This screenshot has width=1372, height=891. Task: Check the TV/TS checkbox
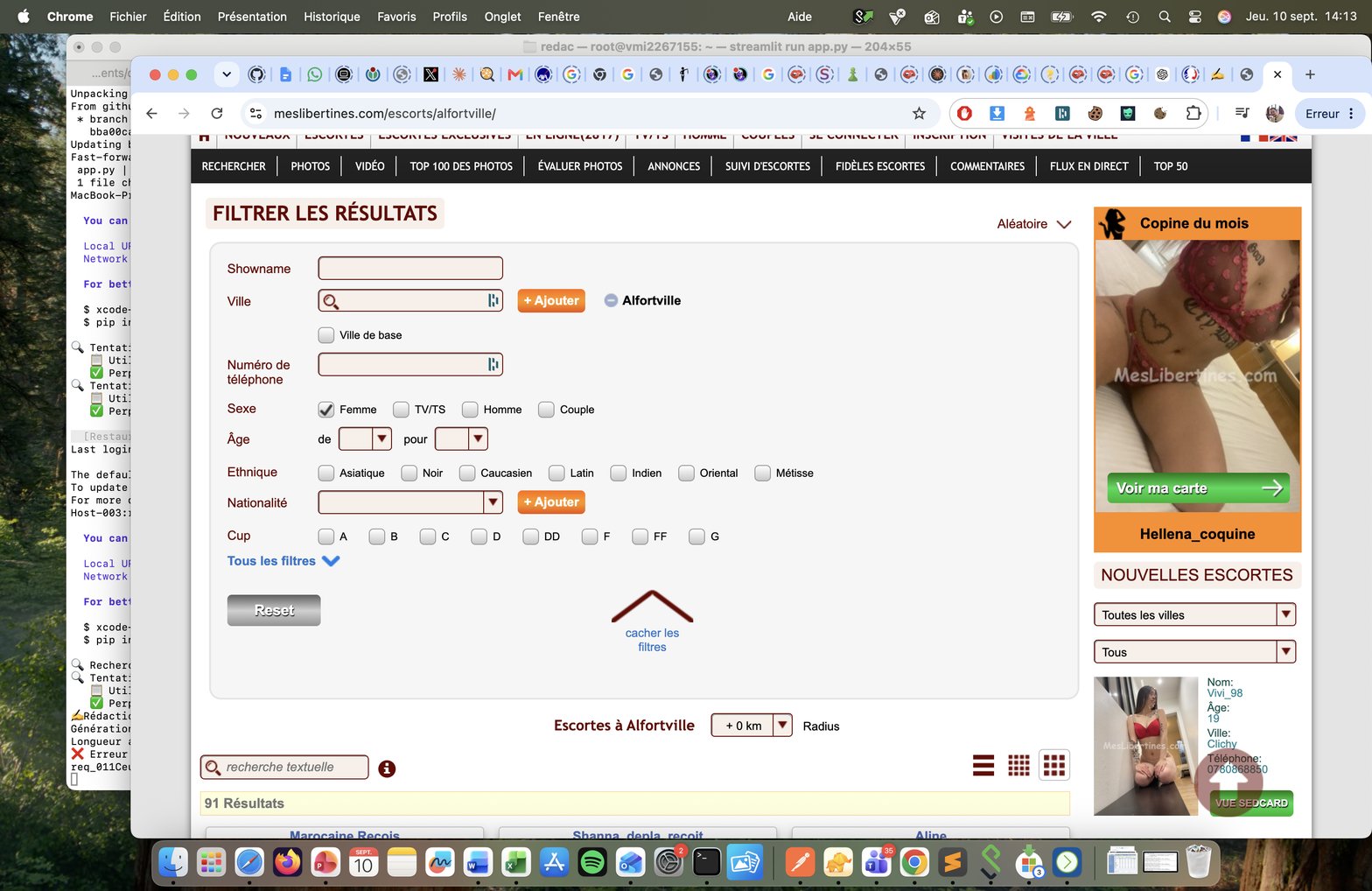(401, 409)
